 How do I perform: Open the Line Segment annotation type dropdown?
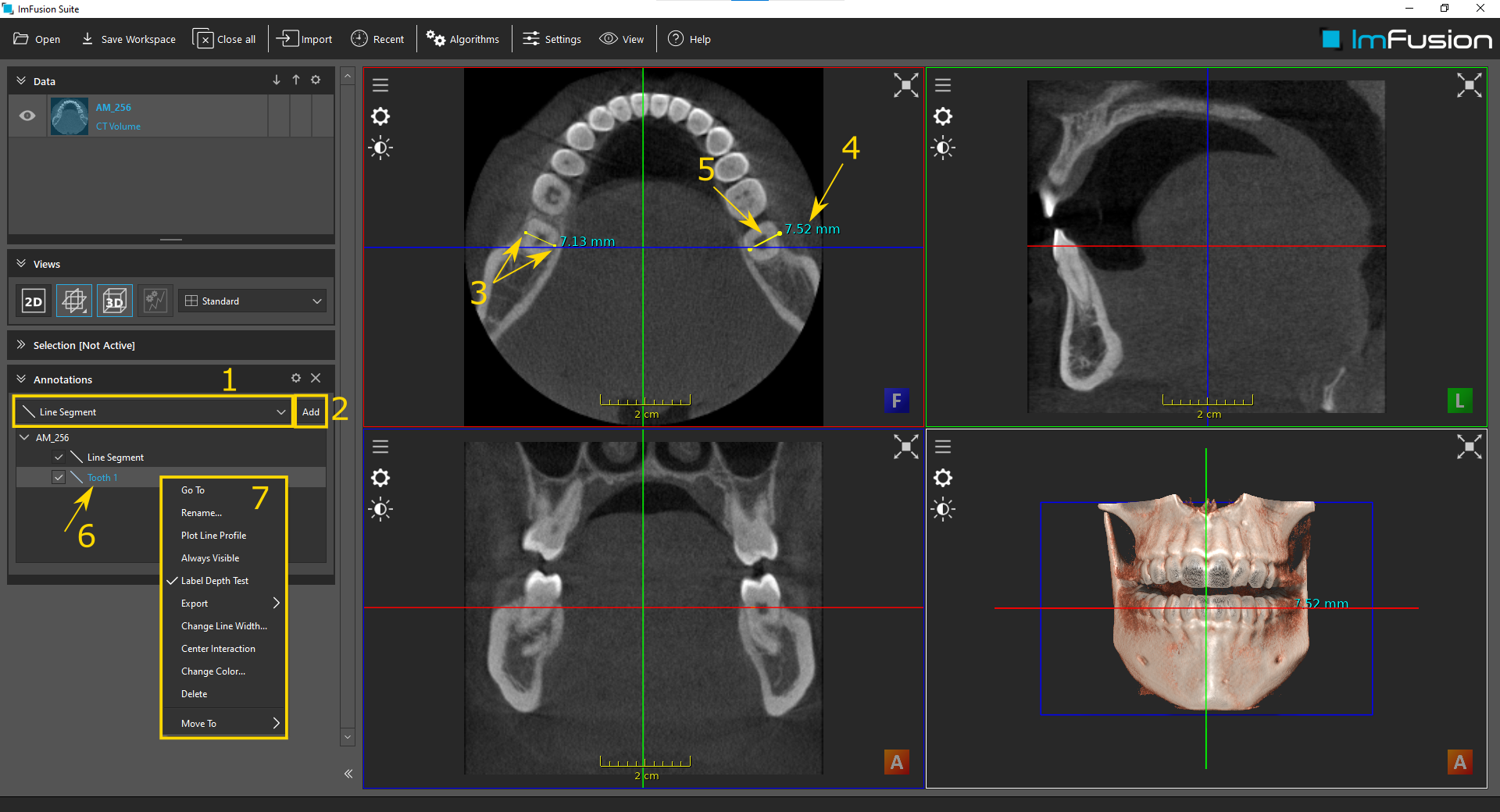tap(153, 411)
